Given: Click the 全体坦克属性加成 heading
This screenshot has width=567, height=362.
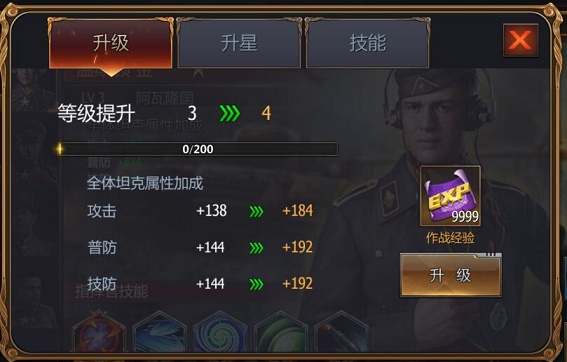Looking at the screenshot, I should tap(145, 183).
